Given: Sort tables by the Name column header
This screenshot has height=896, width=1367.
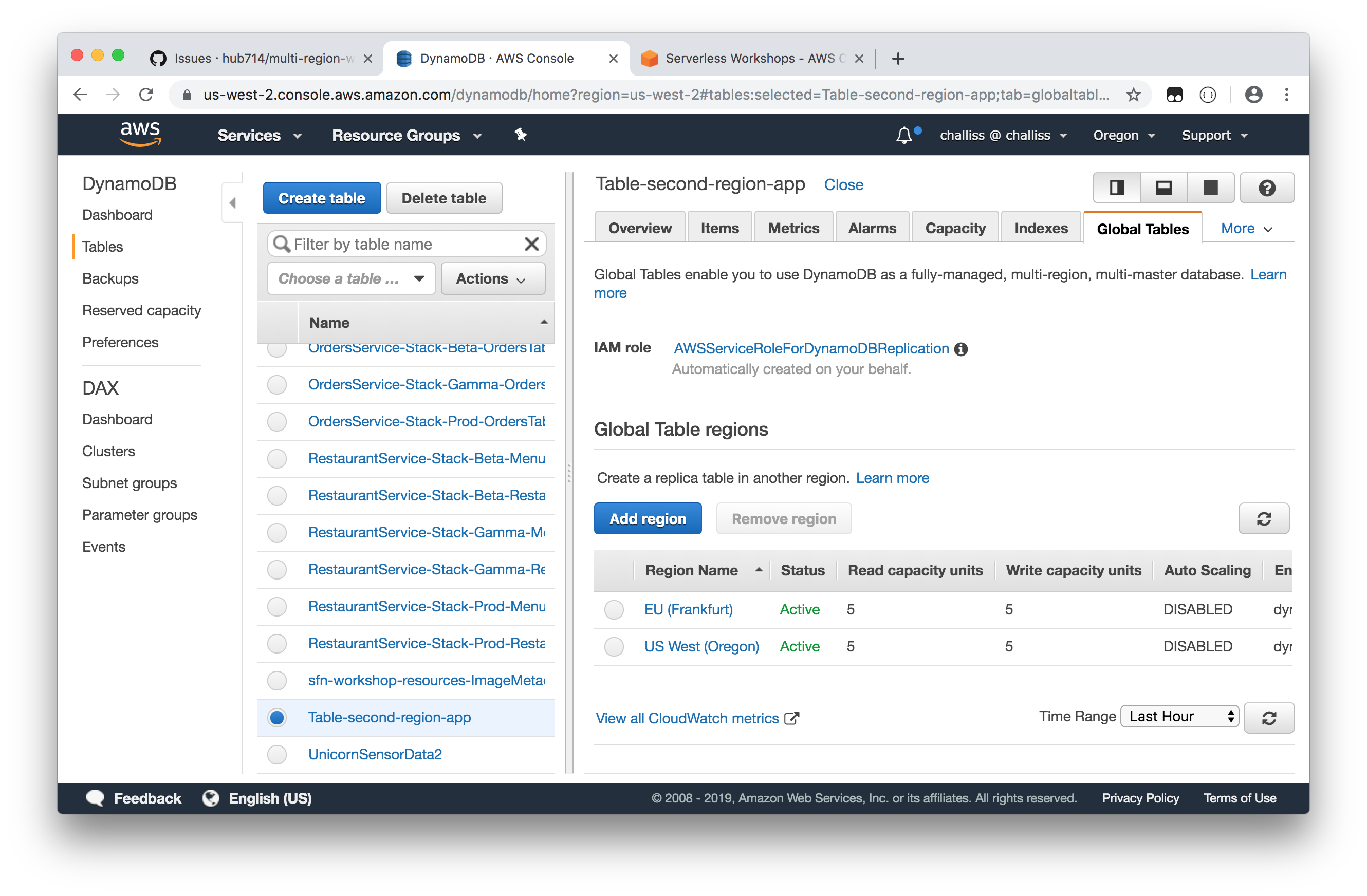Looking at the screenshot, I should [x=427, y=323].
